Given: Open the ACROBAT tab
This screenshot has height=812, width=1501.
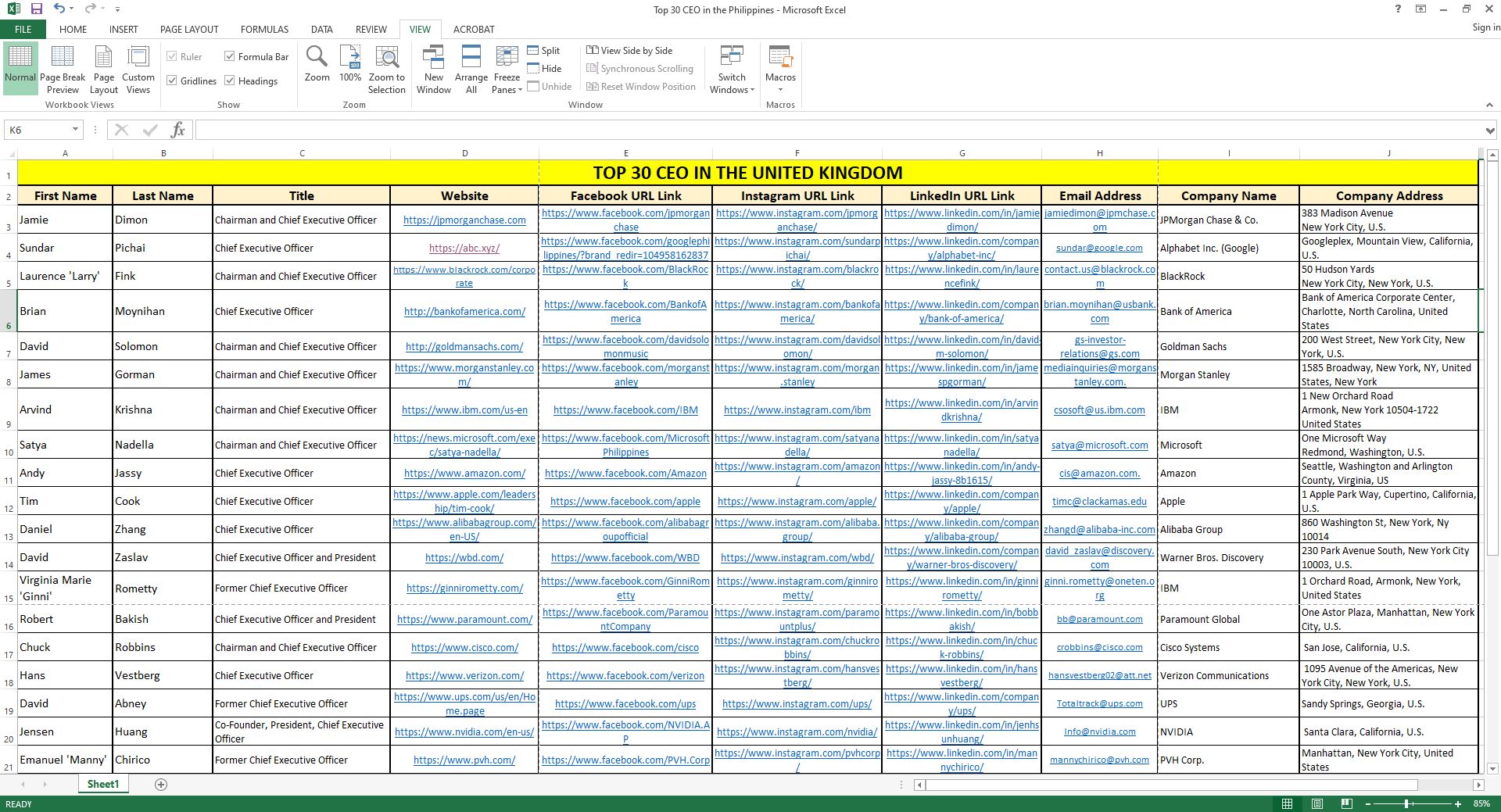Looking at the screenshot, I should [474, 29].
